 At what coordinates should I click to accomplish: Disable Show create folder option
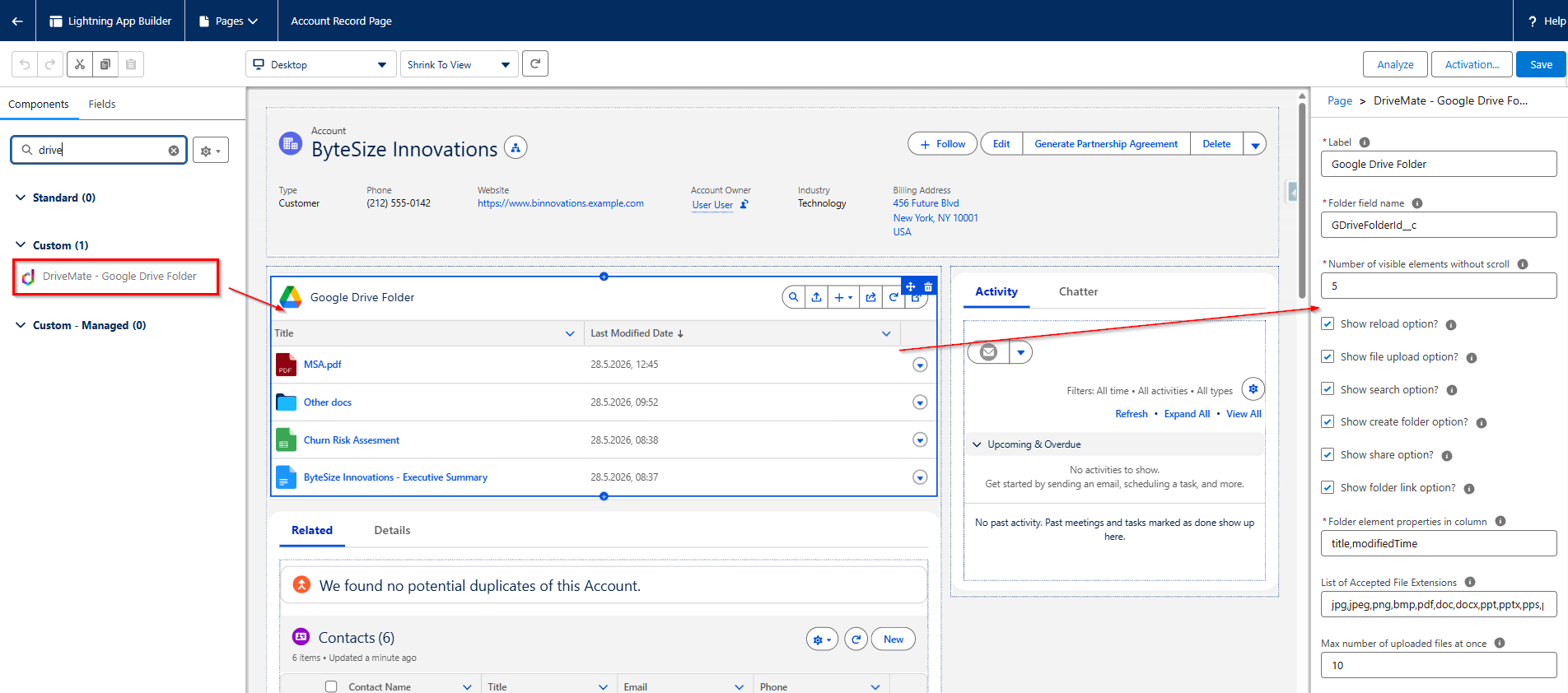[1328, 421]
